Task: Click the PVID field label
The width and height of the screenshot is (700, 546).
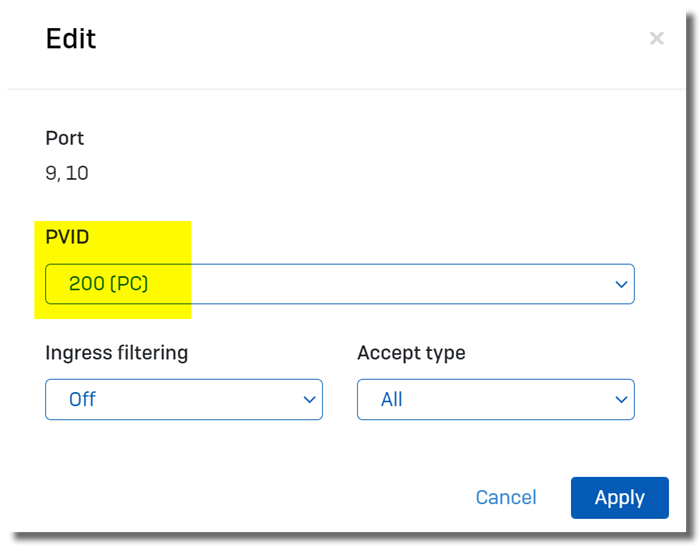Action: click(67, 237)
